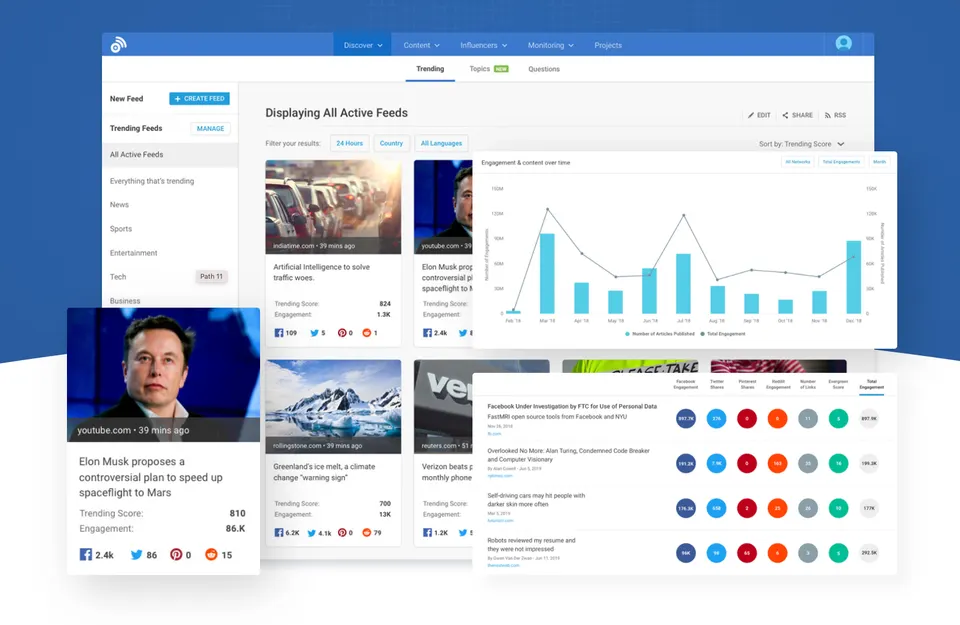This screenshot has height=625, width=960.
Task: Click Facebook bubble 96K in Robots resume row
Action: pos(686,553)
